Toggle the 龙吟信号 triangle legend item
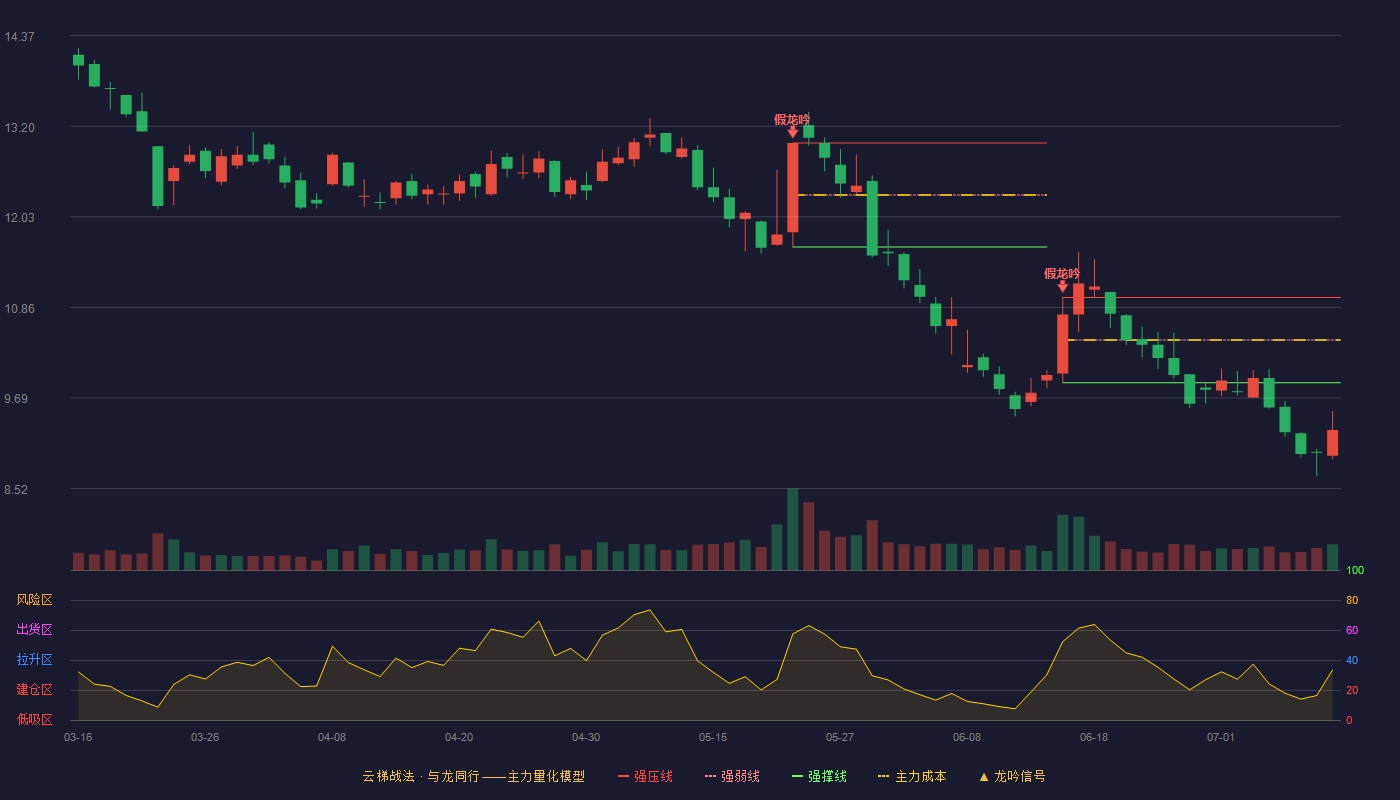This screenshot has height=800, width=1400. [x=1012, y=776]
